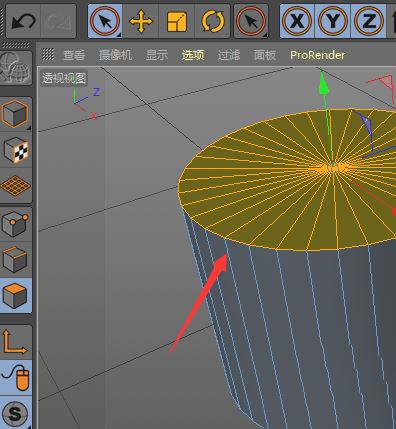Screen dimensions: 396x429
Task: Activate the Move tool
Action: [141, 21]
